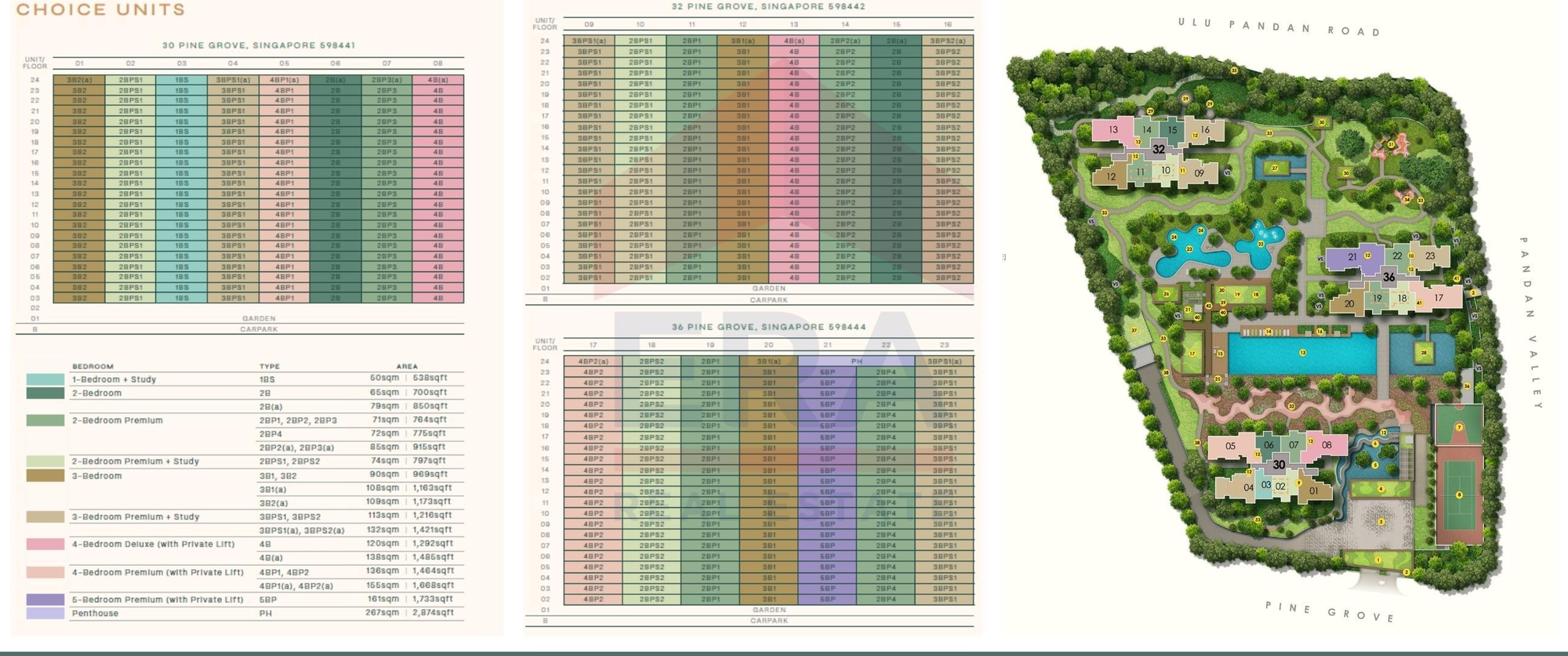This screenshot has width=1568, height=656.
Task: Select the '2BP3(a)' cell in 30 Pine Grove table
Action: (387, 80)
